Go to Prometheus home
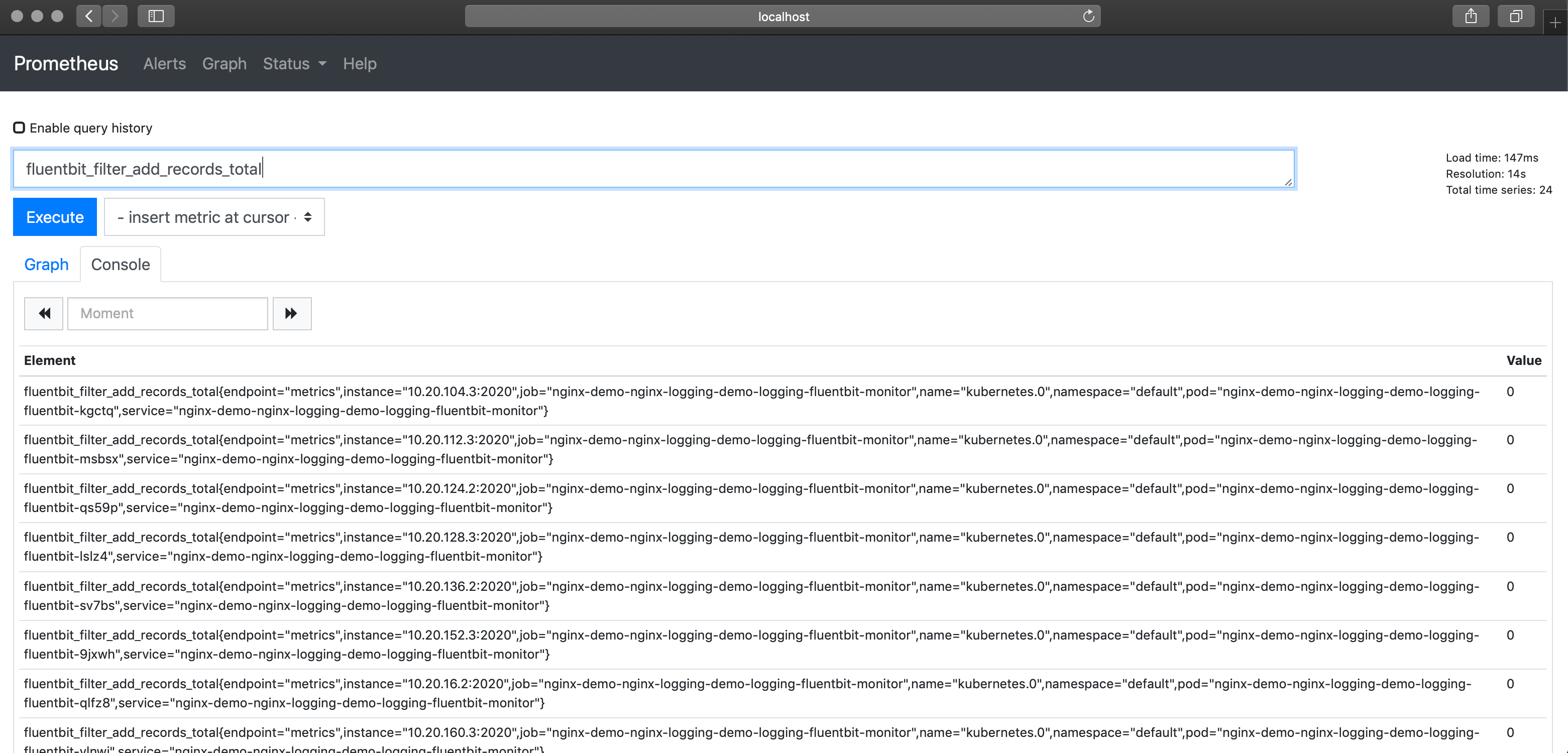Screen dimensions: 1568x753 [x=65, y=63]
